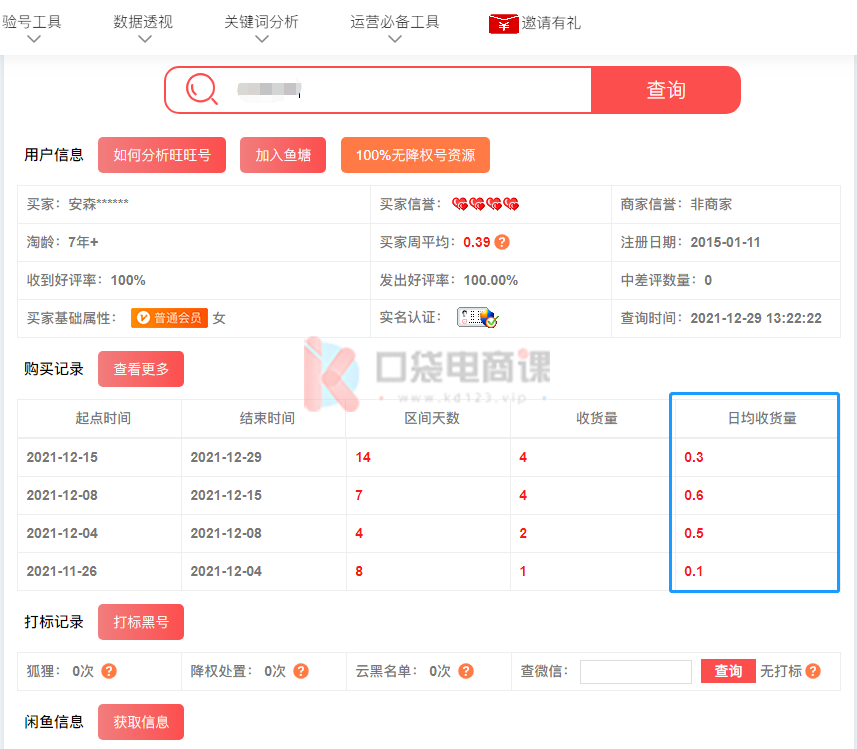The height and width of the screenshot is (749, 857).
Task: Click the 注册日期 2015-01-11 value
Action: coord(725,242)
